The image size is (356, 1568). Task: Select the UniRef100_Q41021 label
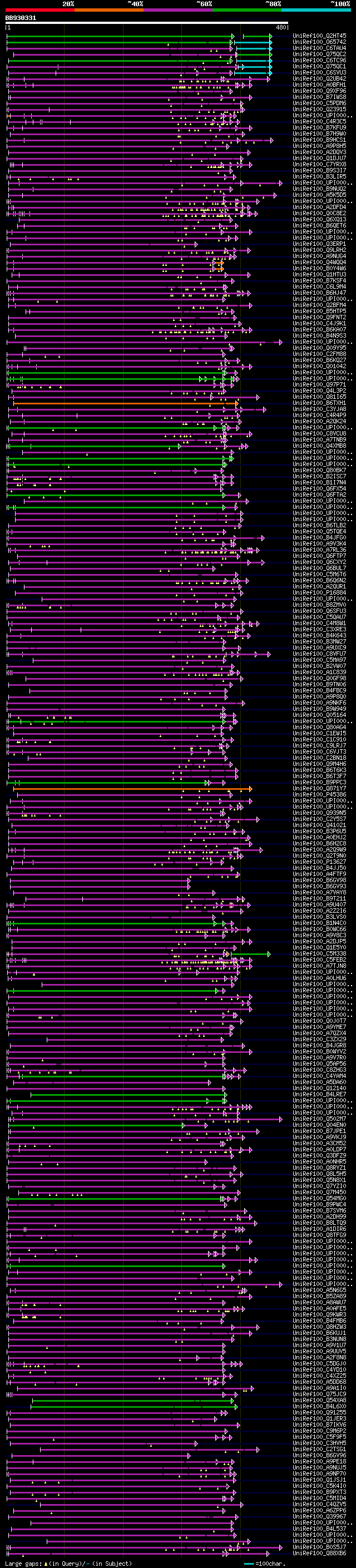319,825
